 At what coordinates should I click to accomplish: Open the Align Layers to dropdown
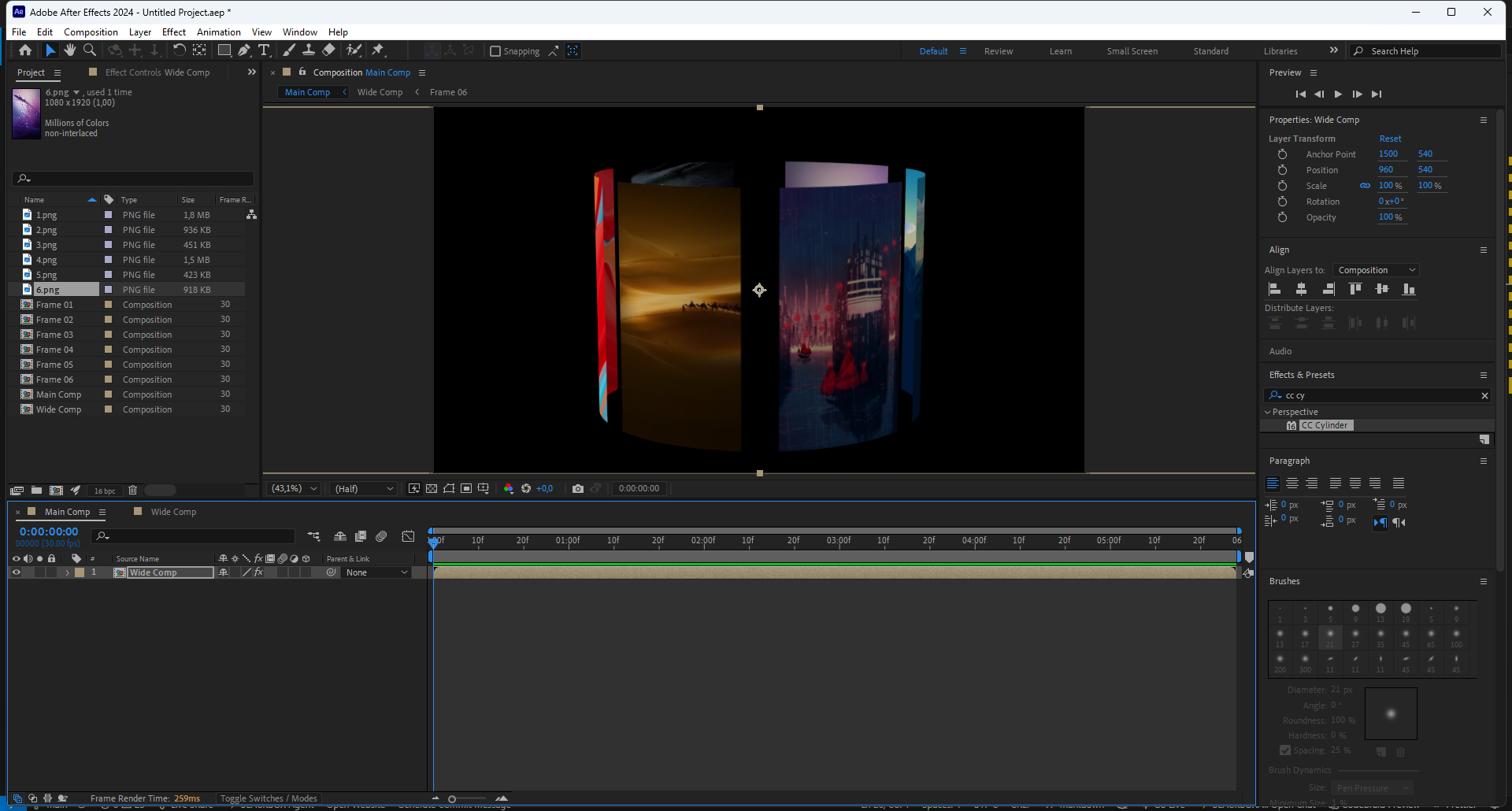point(1376,270)
